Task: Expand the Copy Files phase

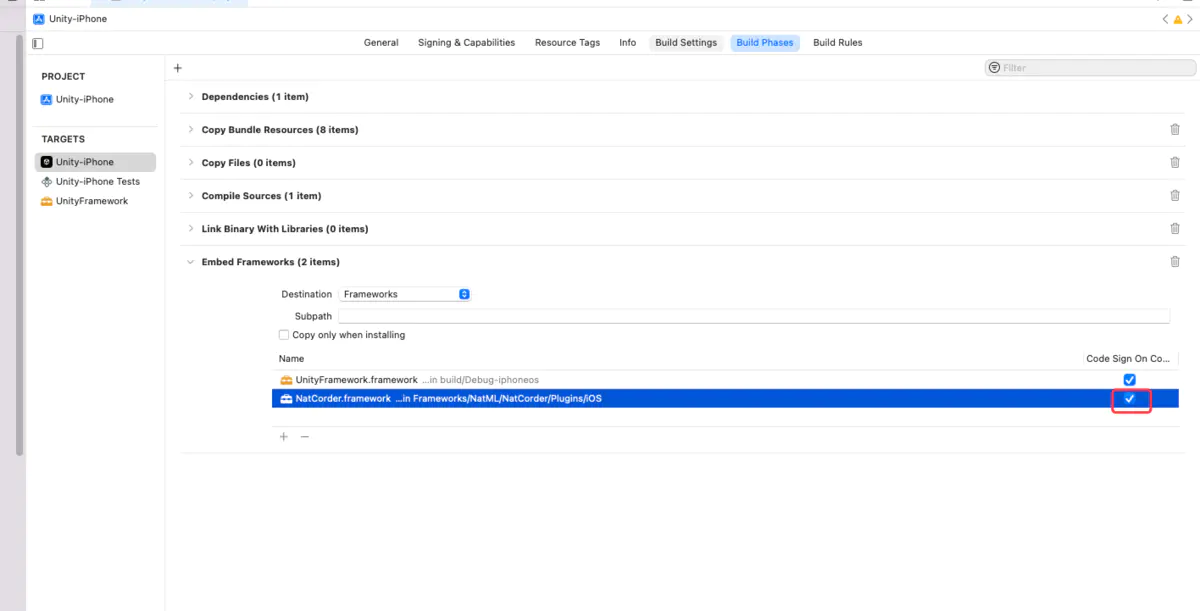Action: pos(191,163)
